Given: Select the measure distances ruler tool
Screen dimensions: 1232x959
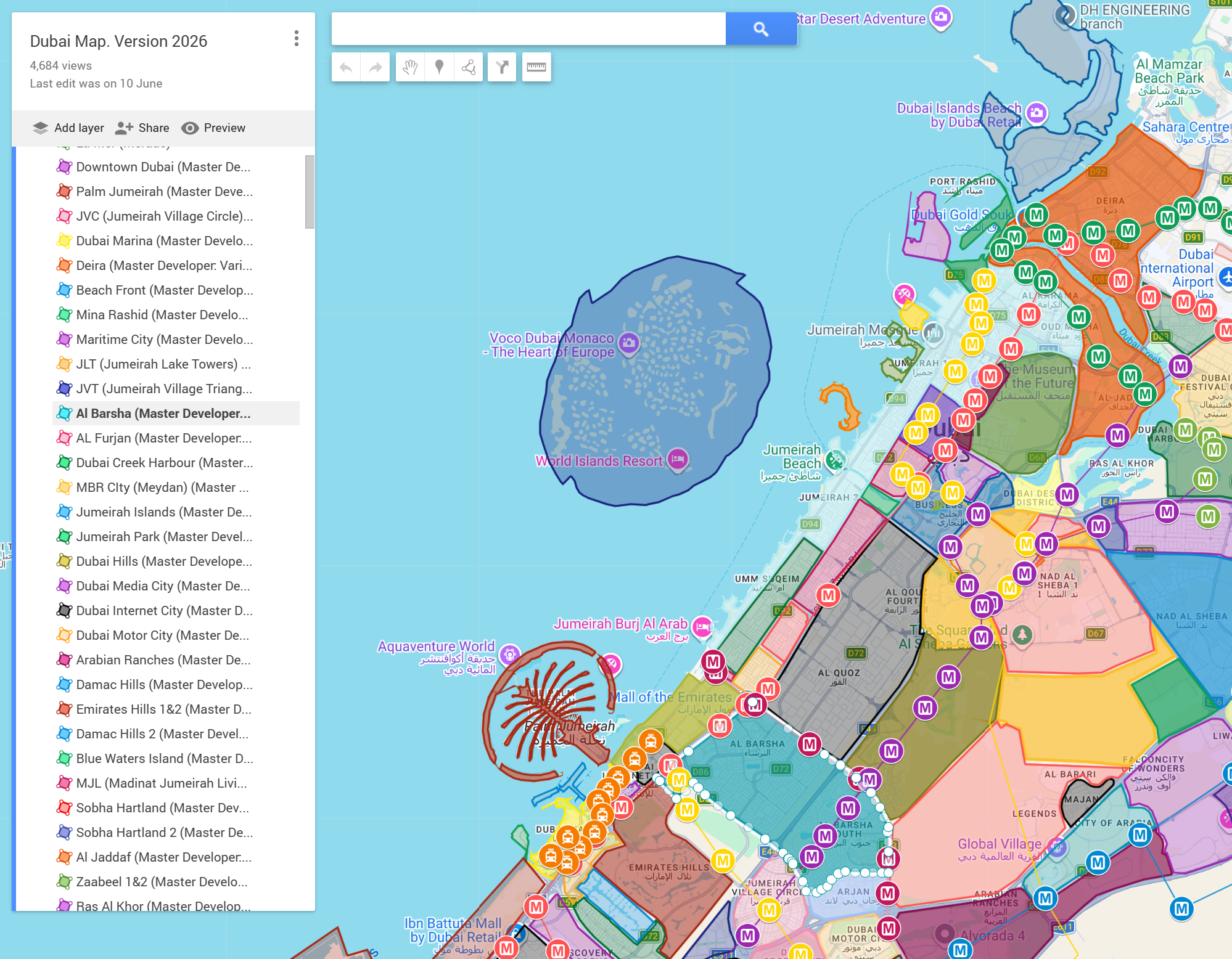Looking at the screenshot, I should click(536, 67).
